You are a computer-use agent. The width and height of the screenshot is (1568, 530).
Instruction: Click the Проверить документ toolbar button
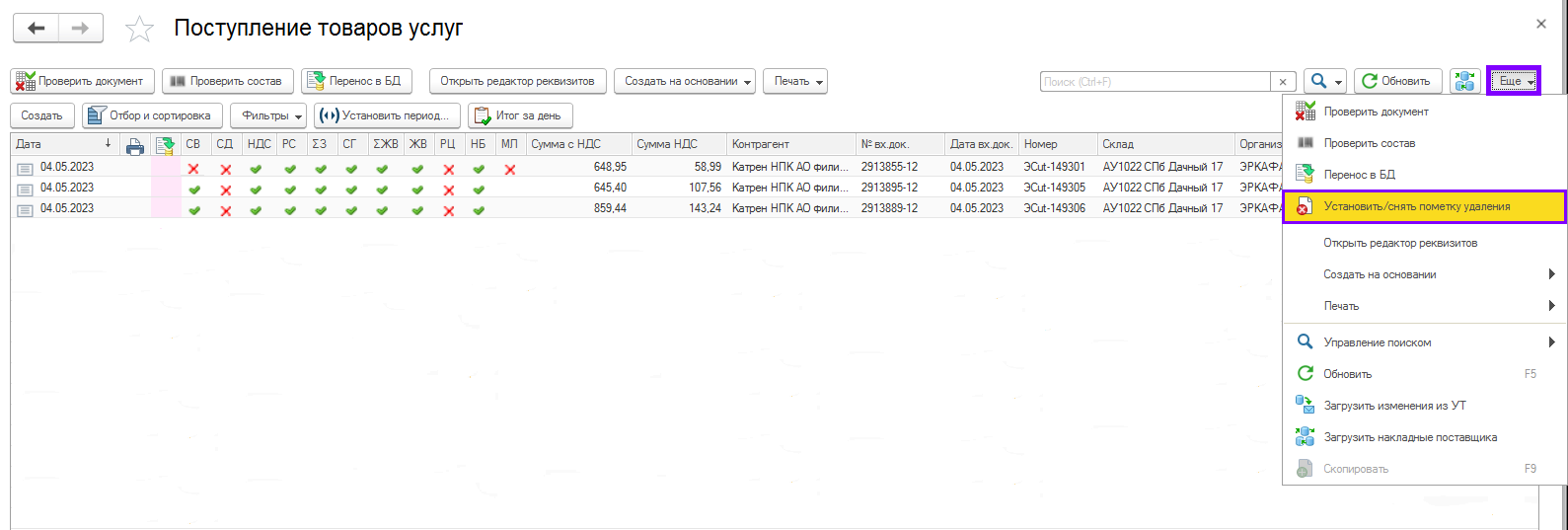click(82, 81)
